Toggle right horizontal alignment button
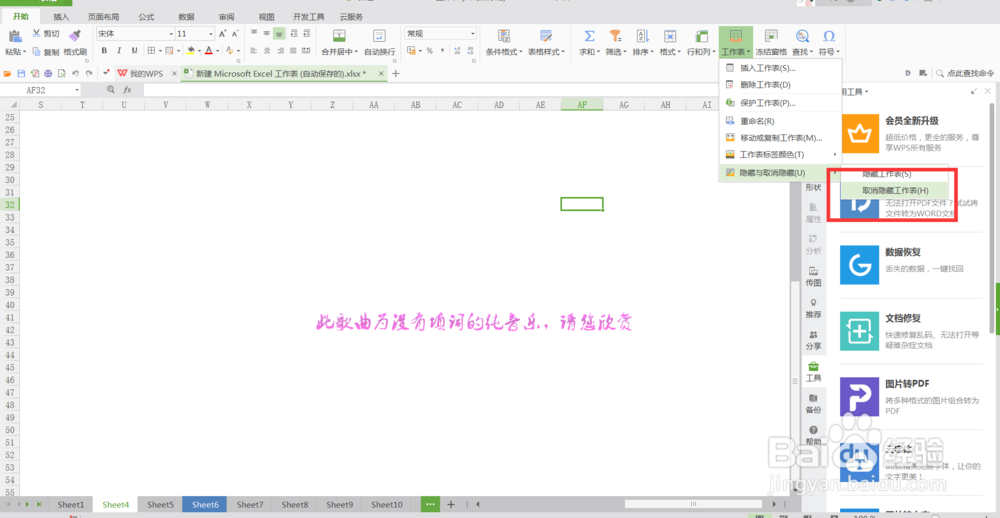The width and height of the screenshot is (1000, 518). [280, 51]
